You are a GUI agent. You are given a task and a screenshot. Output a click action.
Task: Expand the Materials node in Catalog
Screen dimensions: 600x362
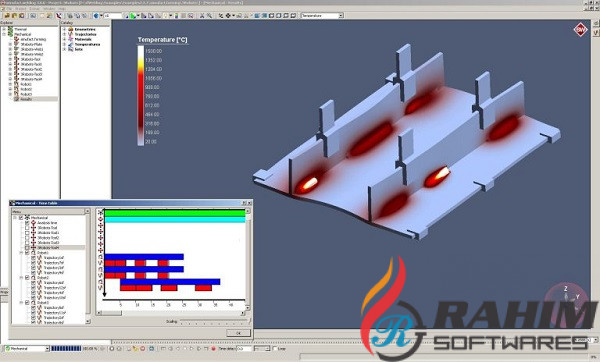click(x=64, y=39)
